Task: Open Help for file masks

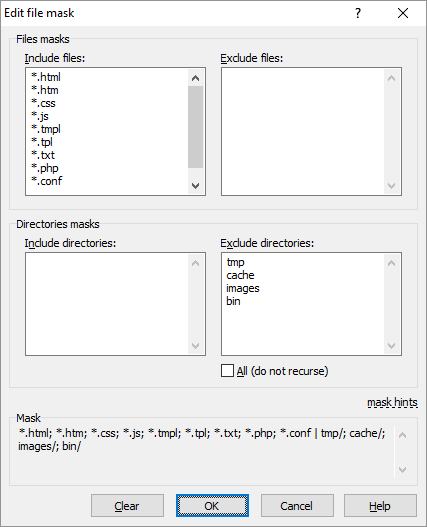Action: coord(380,505)
